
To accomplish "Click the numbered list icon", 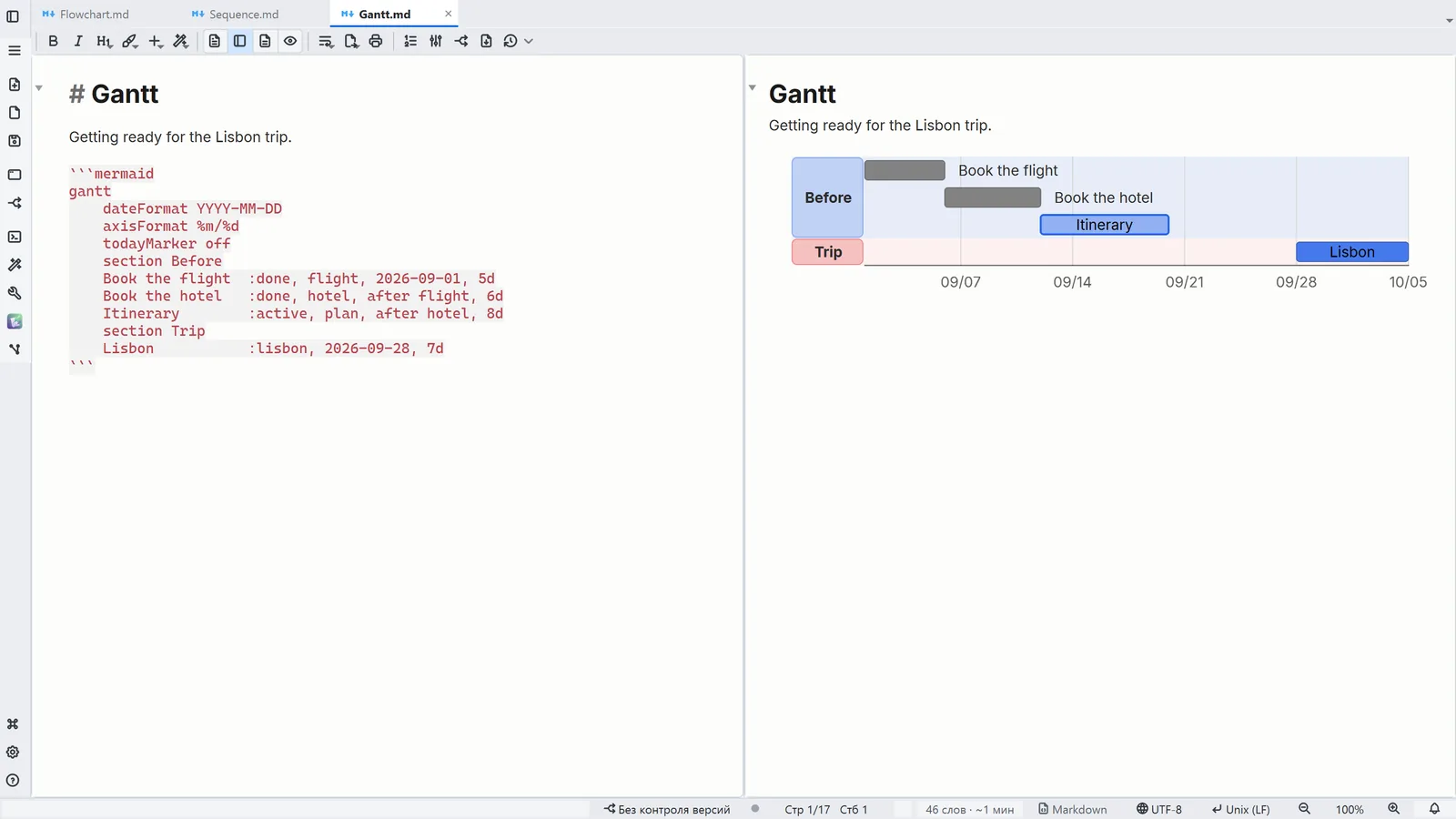I will 410,41.
